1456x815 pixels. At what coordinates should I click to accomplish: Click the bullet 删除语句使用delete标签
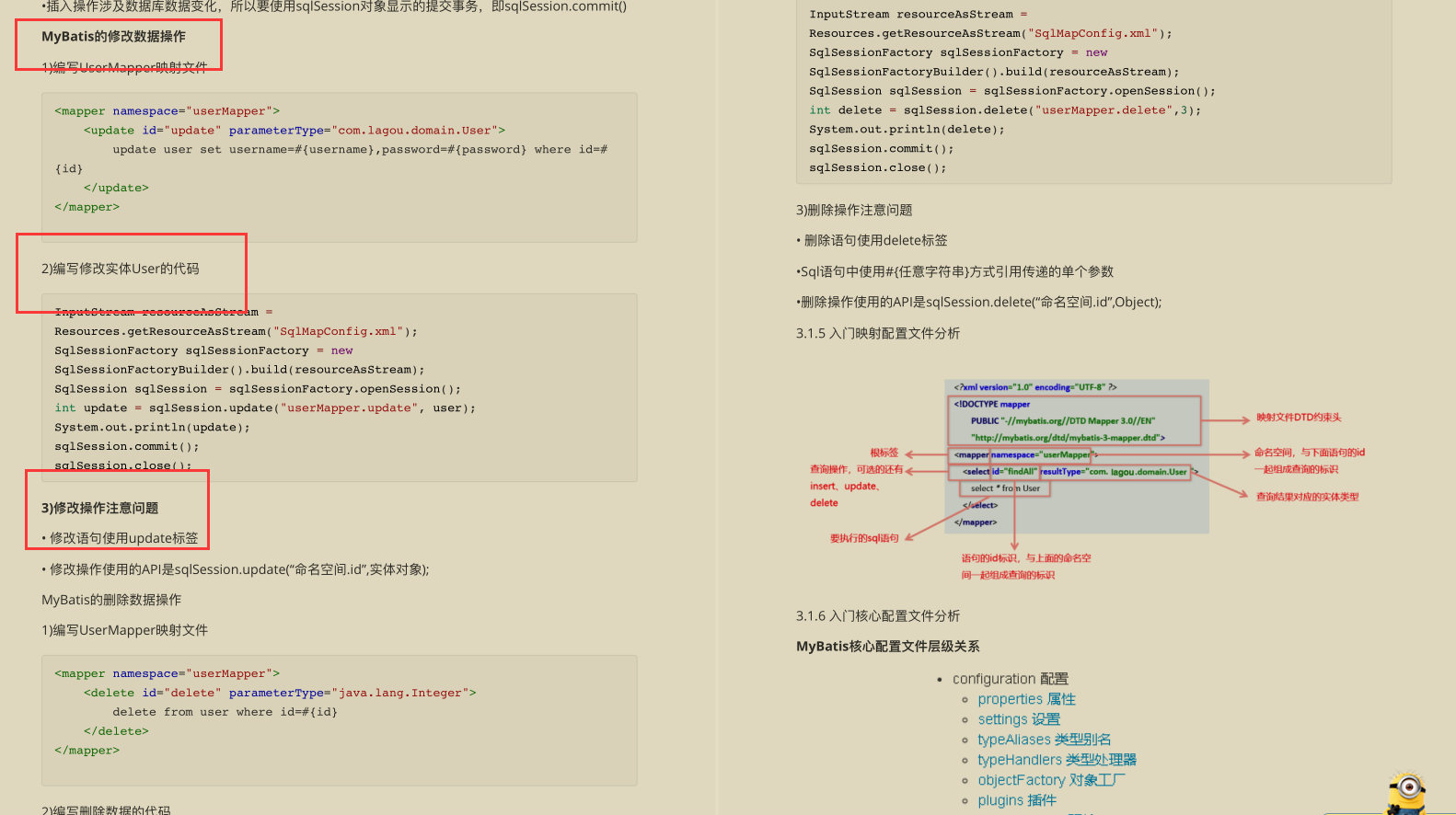pos(872,240)
